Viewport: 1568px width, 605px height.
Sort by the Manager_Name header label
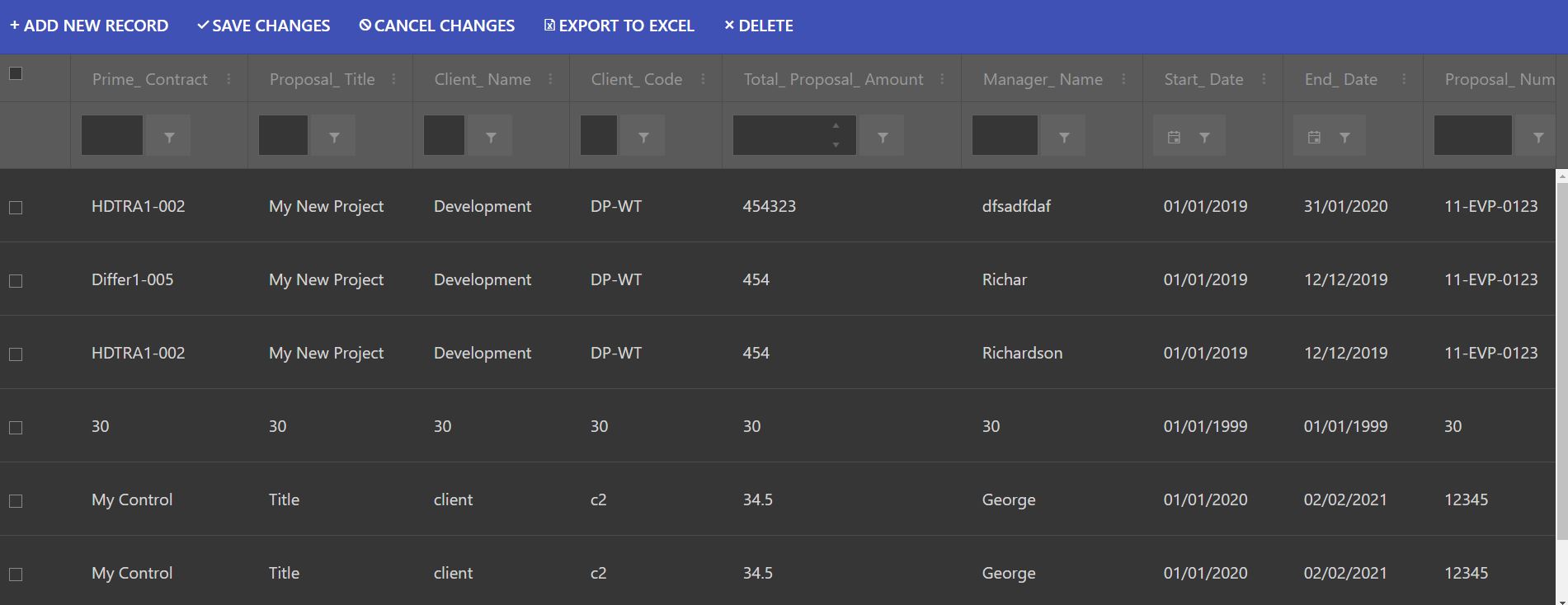click(1043, 79)
